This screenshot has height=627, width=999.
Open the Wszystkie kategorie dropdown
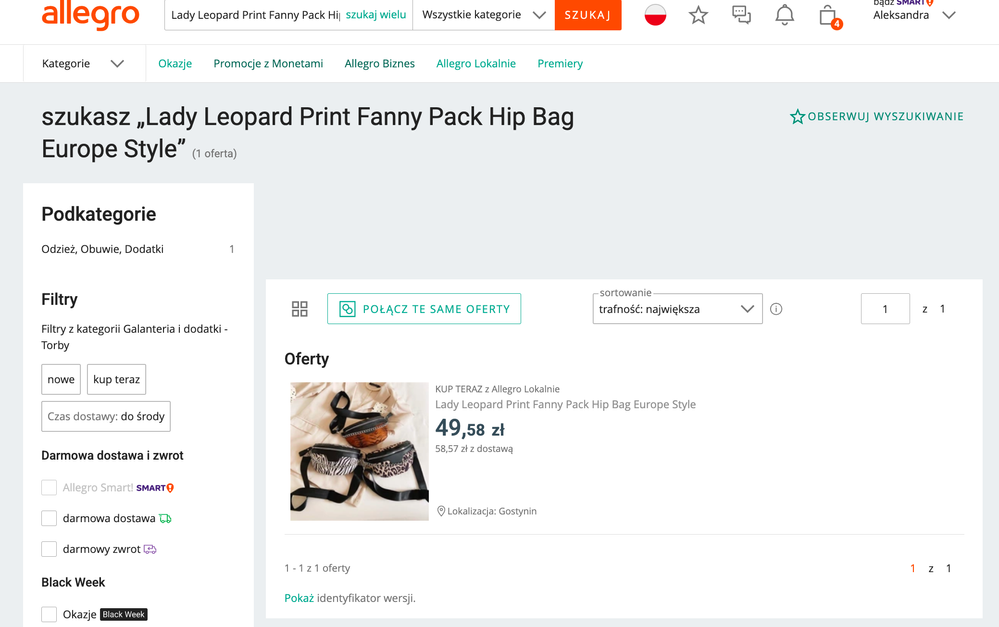tap(484, 15)
